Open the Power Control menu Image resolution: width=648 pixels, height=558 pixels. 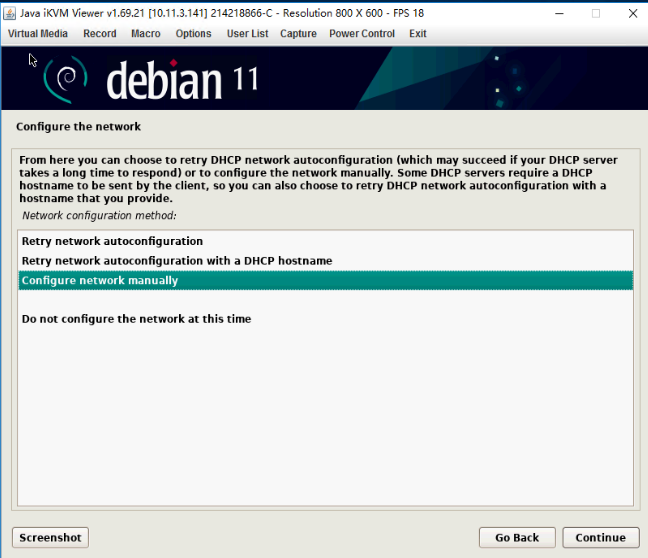point(362,33)
